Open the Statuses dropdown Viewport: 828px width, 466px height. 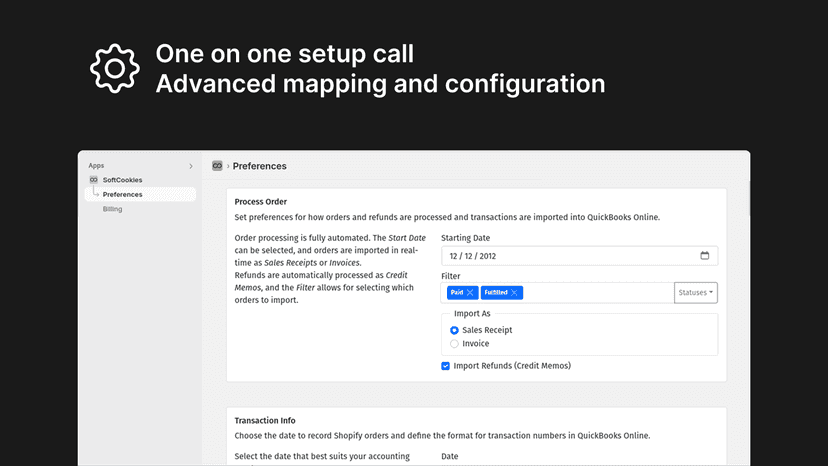point(695,293)
